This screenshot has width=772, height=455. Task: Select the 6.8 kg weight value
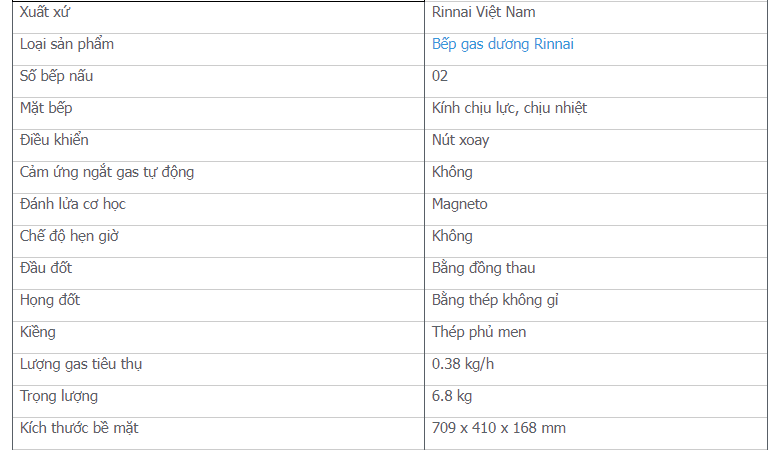coord(452,396)
